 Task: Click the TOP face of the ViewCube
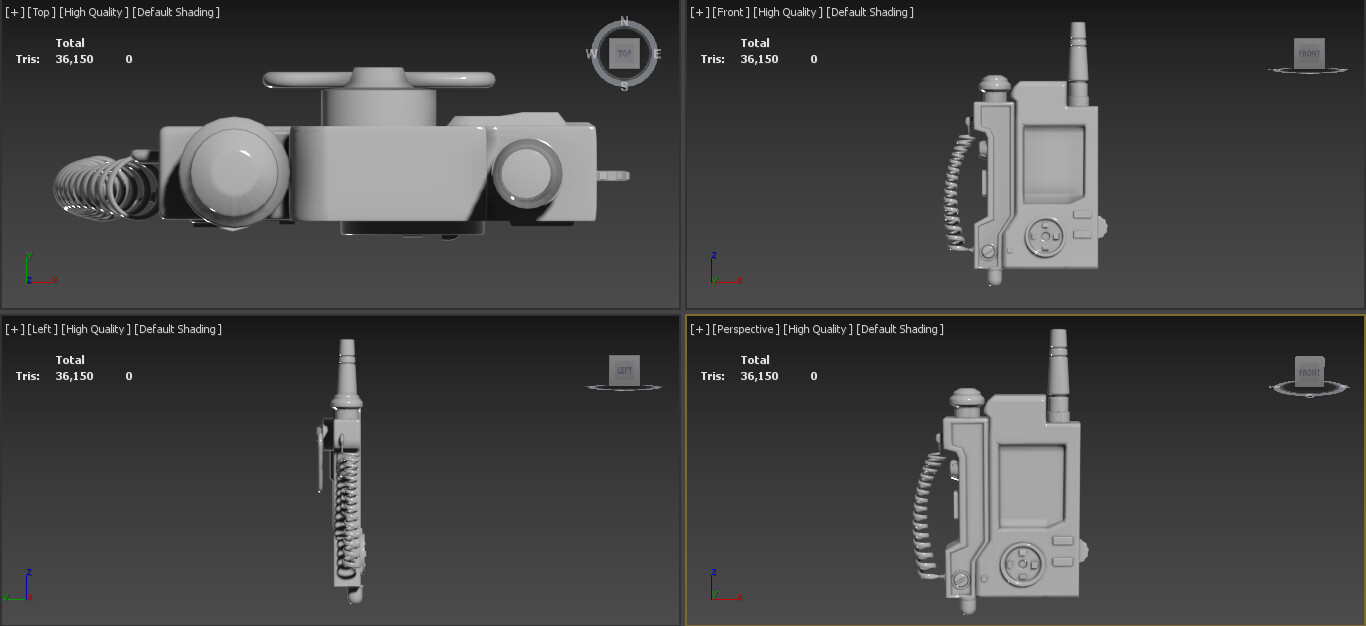[x=625, y=53]
